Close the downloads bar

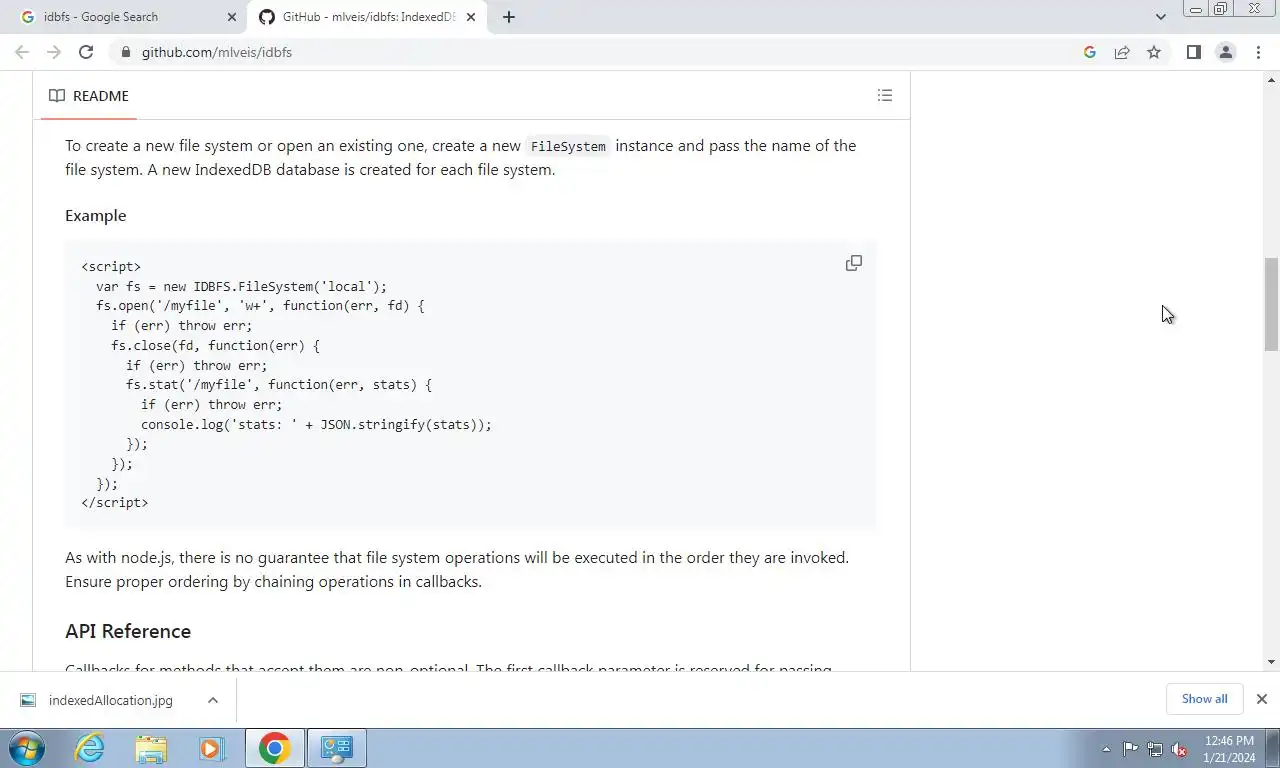(x=1261, y=699)
